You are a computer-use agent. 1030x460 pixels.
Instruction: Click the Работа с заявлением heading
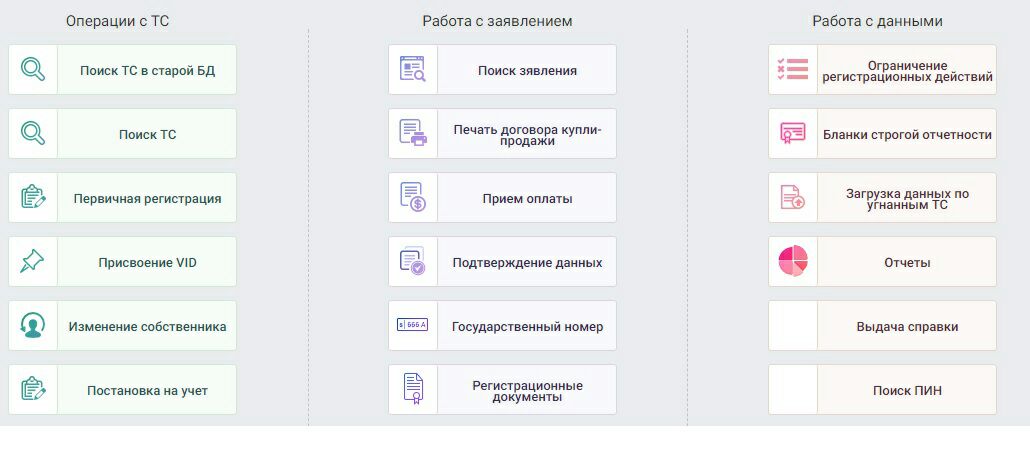(497, 21)
